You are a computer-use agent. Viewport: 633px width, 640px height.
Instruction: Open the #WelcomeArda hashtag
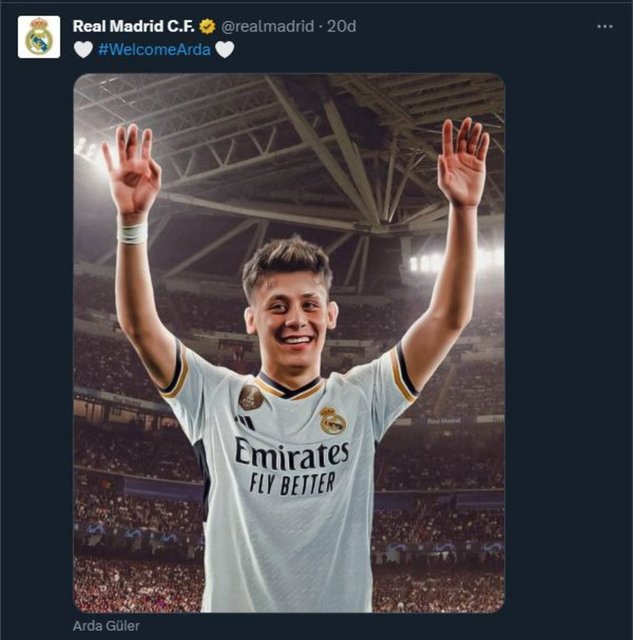point(154,50)
